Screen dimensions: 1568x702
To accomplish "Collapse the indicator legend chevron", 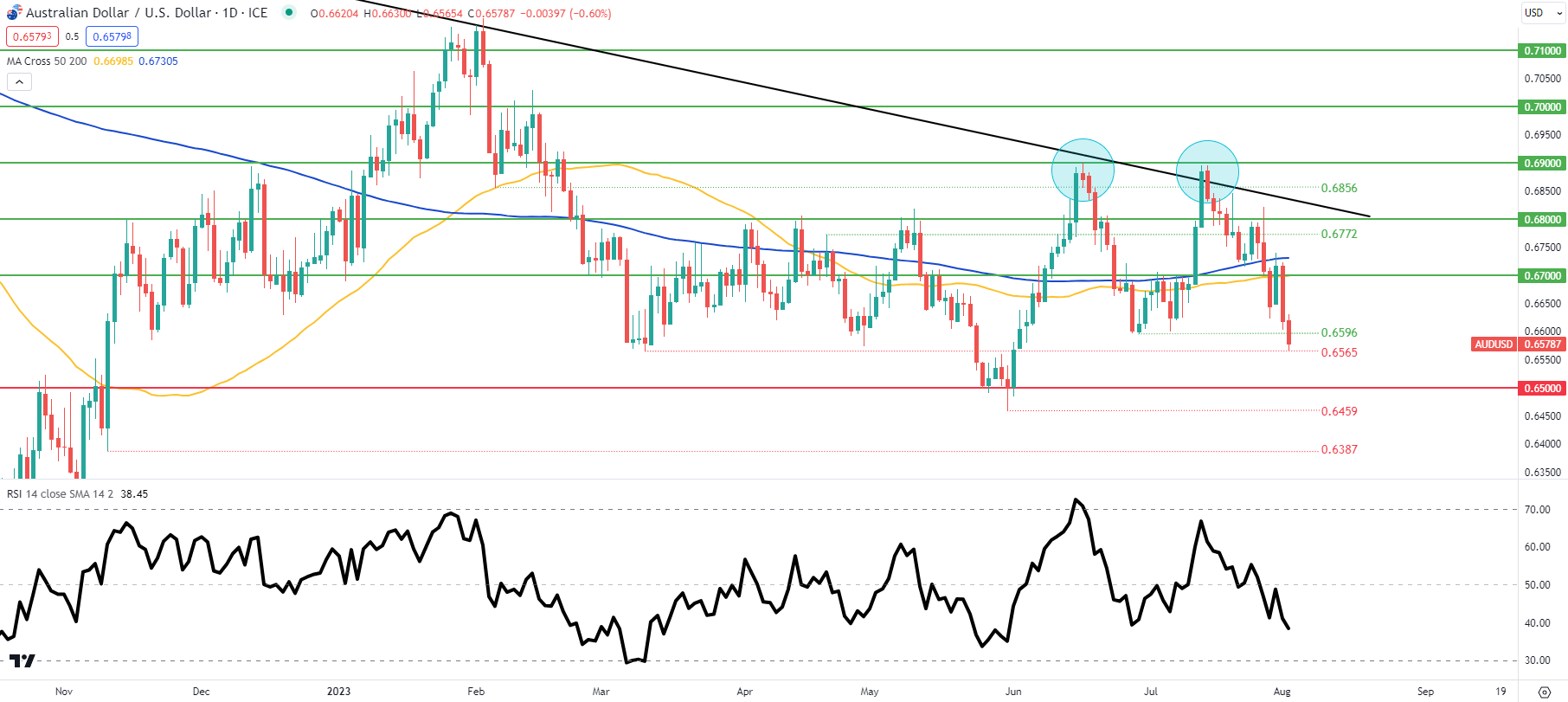I will click(x=19, y=82).
